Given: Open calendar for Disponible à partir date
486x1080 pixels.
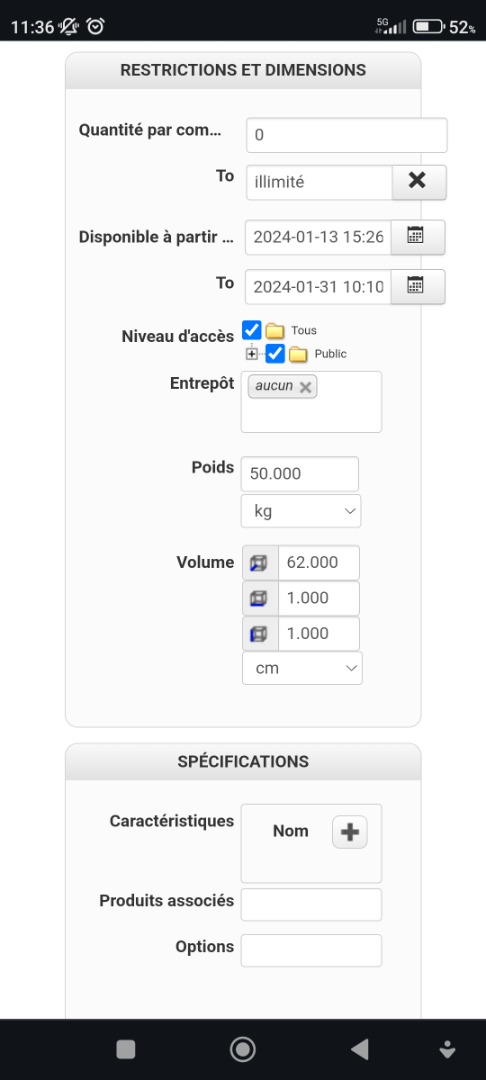Looking at the screenshot, I should point(417,238).
